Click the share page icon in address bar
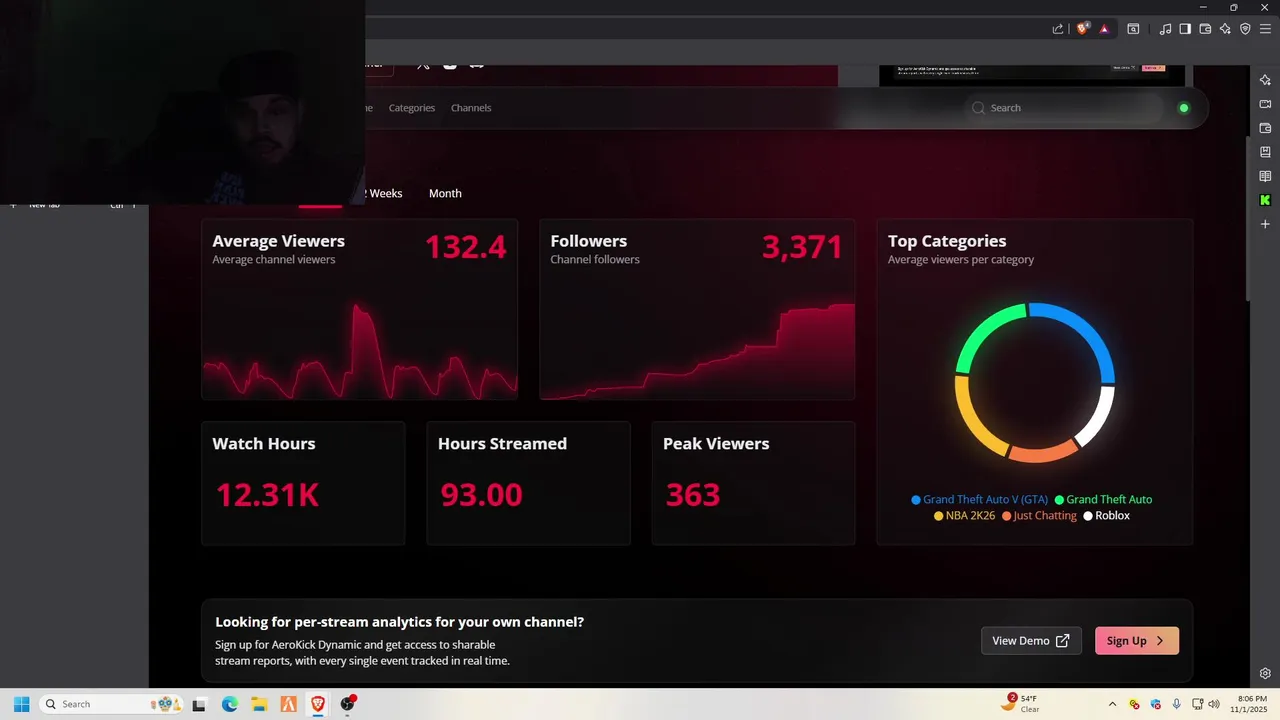 click(1058, 29)
